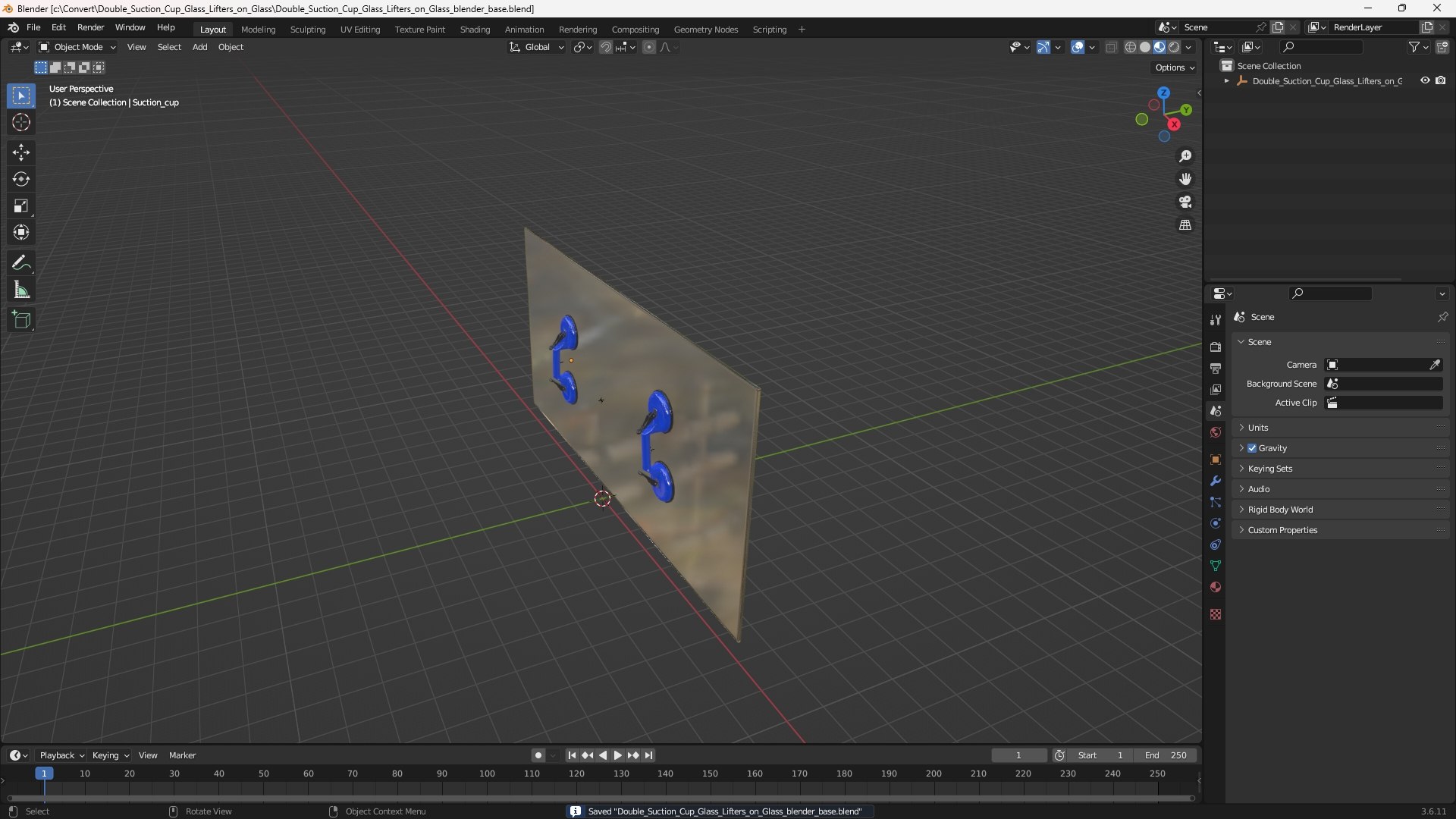Choose the Measure ruler tool
1456x819 pixels.
coord(21,290)
